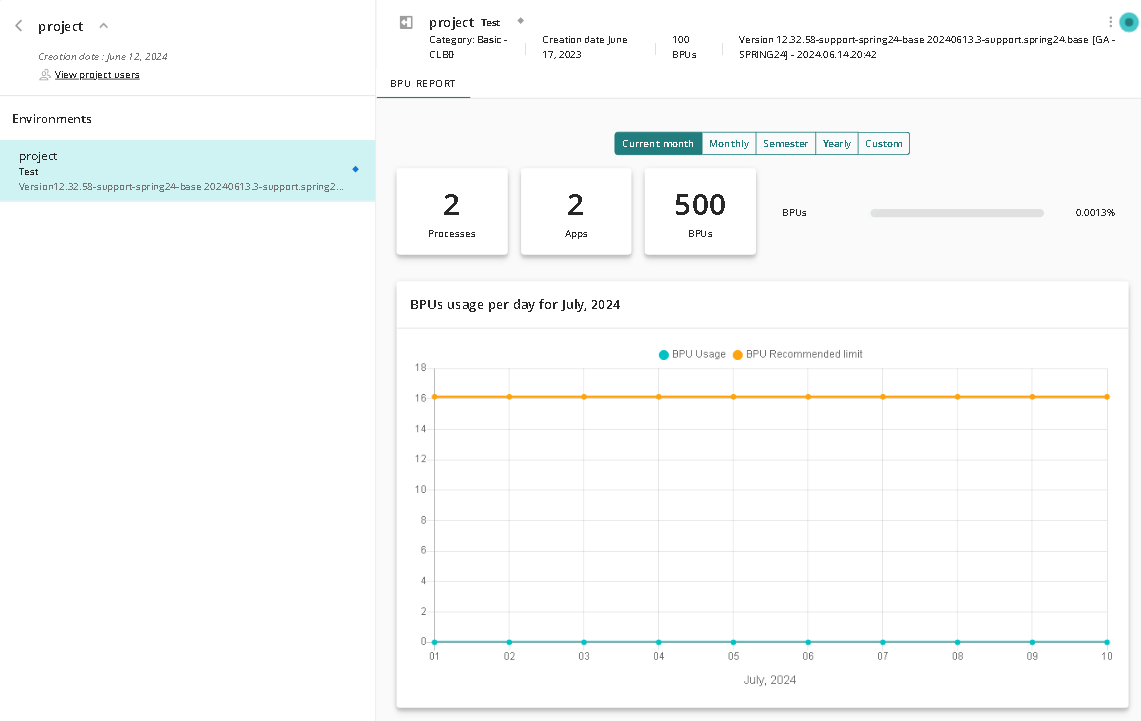This screenshot has height=721, width=1141.
Task: Click the BPU Usage data point for day 05
Action: point(734,642)
